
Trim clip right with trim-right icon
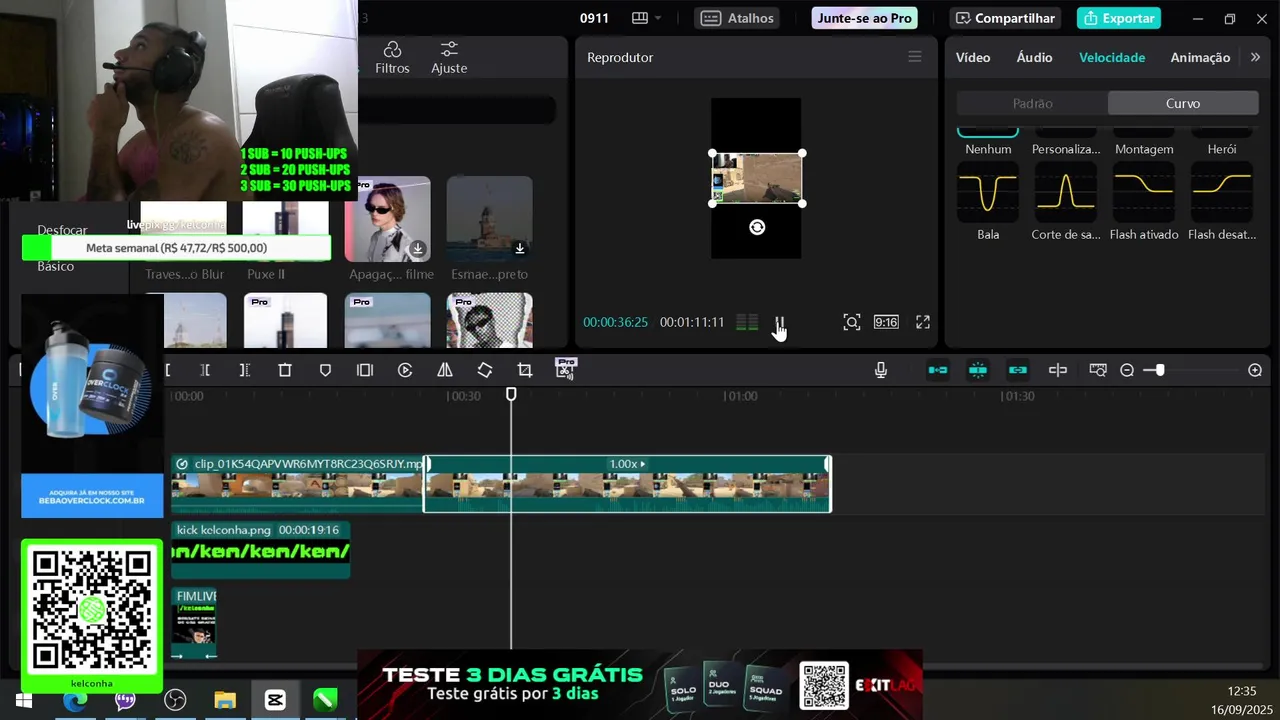pyautogui.click(x=245, y=370)
